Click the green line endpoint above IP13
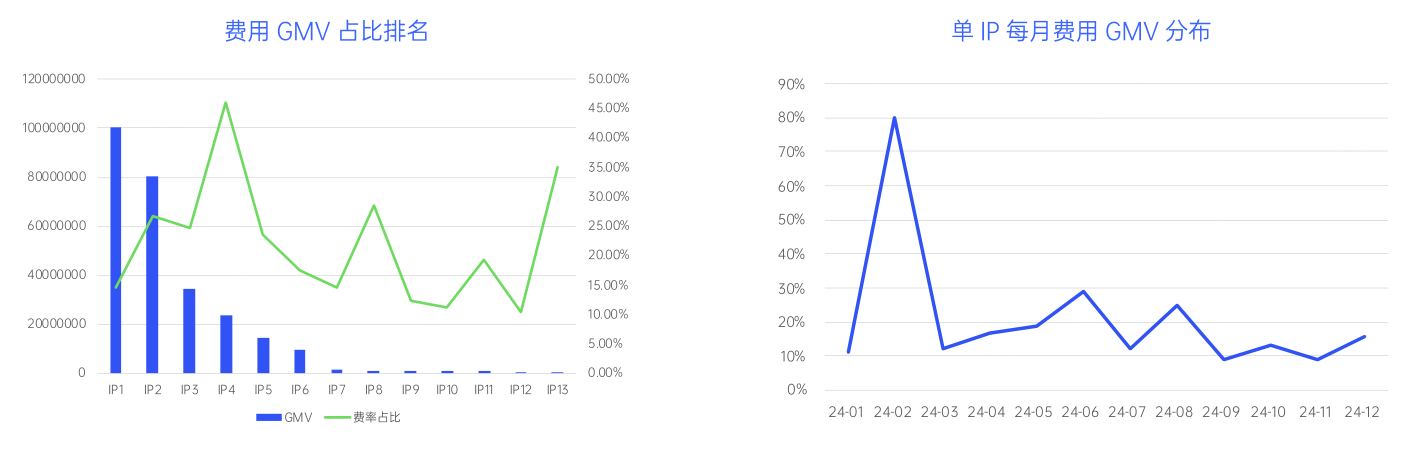Screen dimensions: 1413x456 click(x=557, y=167)
